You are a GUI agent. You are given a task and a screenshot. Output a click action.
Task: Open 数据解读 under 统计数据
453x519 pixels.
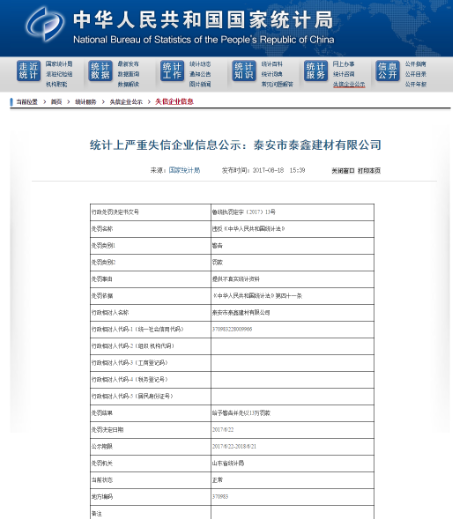coord(128,84)
